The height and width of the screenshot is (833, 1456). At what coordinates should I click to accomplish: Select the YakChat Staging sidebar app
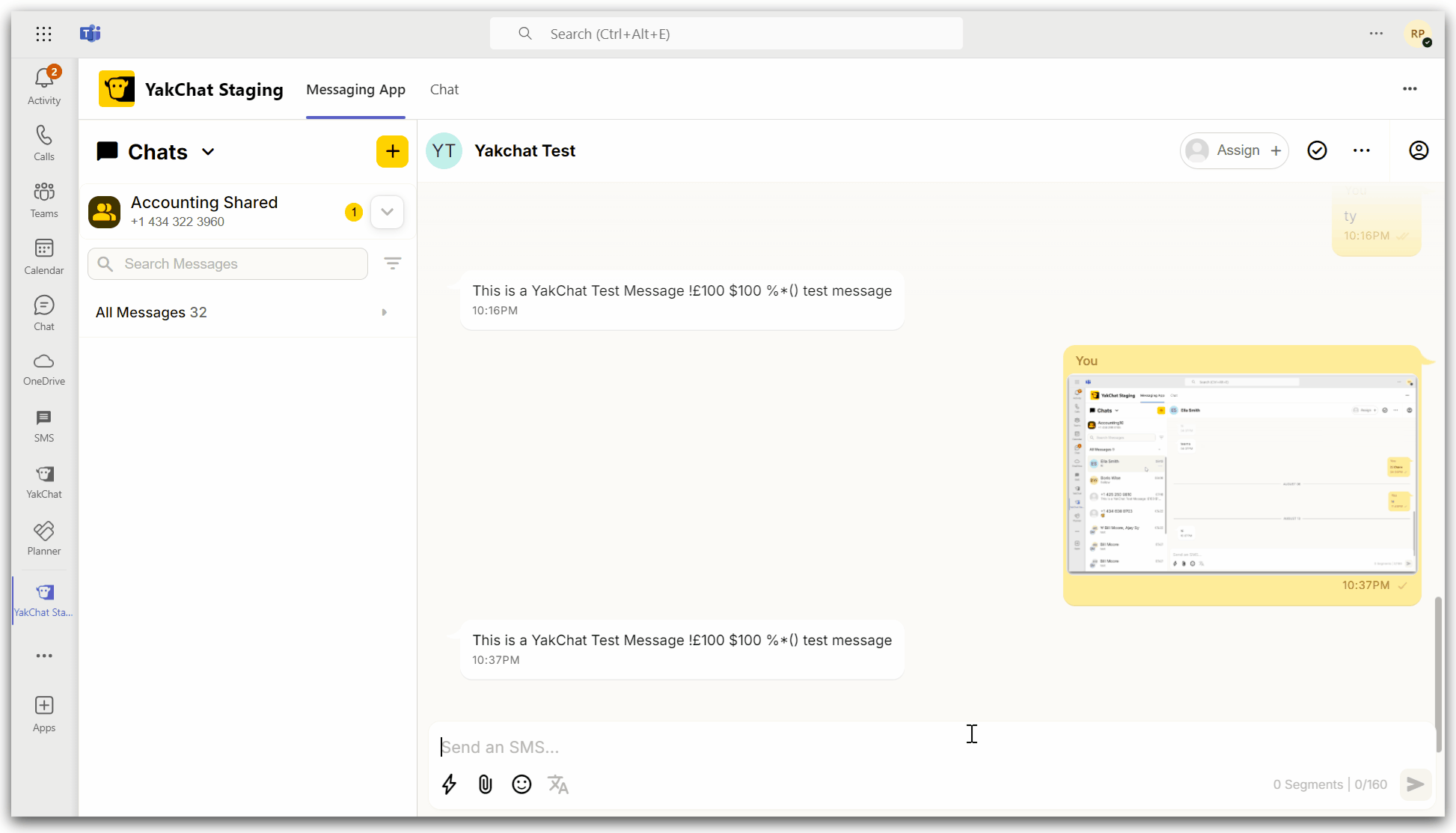tap(44, 600)
